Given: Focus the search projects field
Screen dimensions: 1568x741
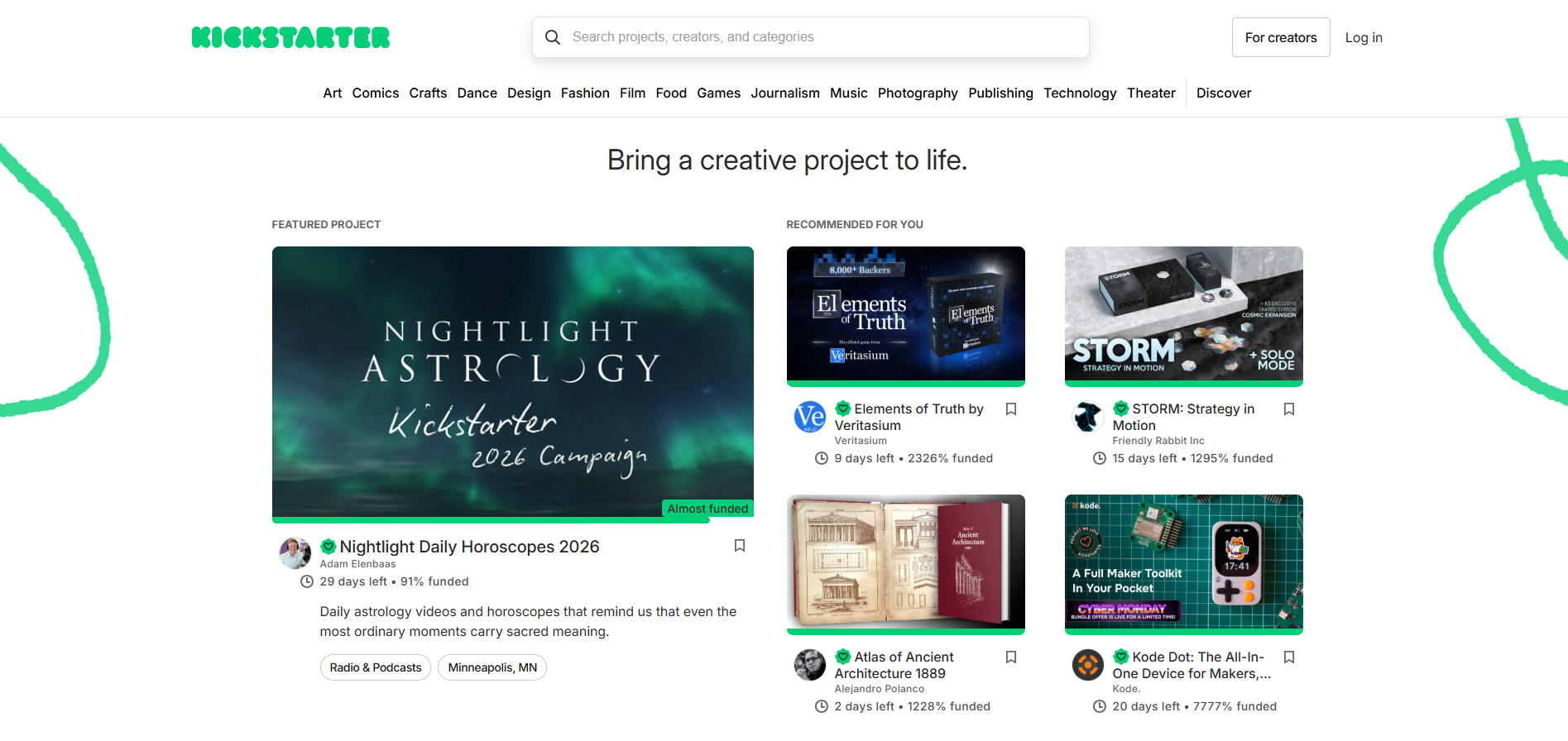Looking at the screenshot, I should click(x=811, y=37).
